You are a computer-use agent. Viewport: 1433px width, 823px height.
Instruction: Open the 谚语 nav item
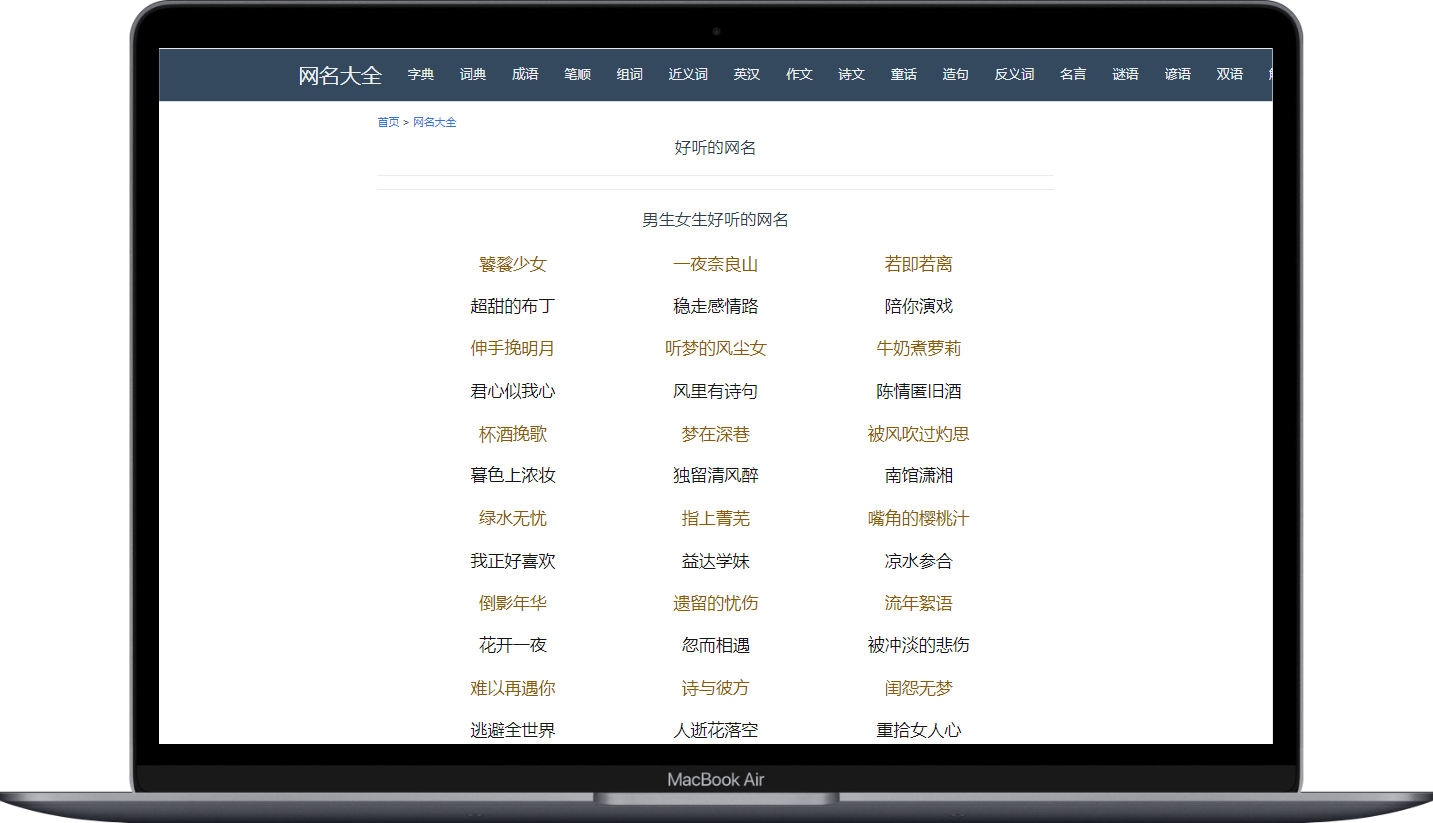pos(1178,74)
